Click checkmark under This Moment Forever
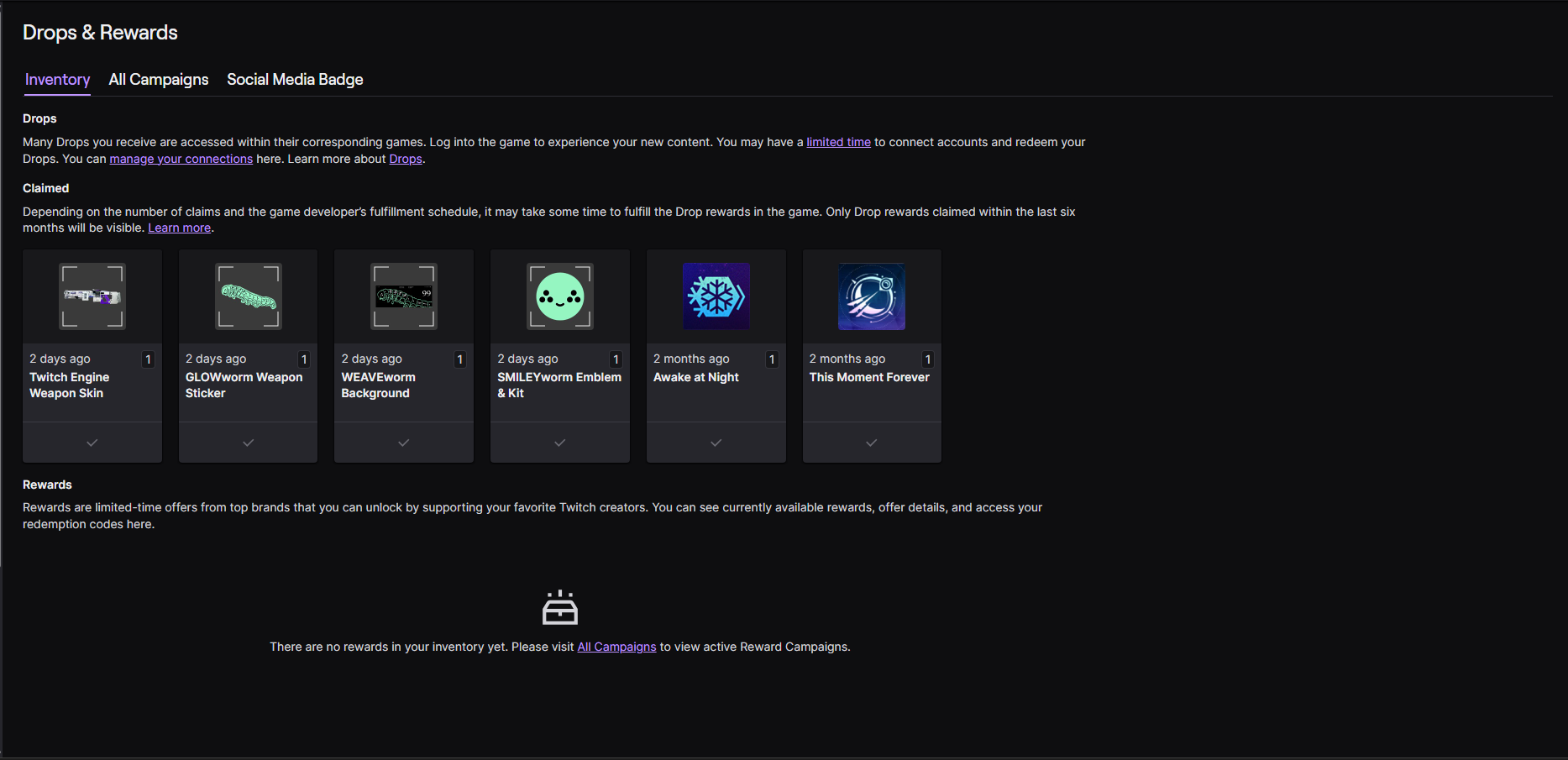The width and height of the screenshot is (1568, 760). 872,443
